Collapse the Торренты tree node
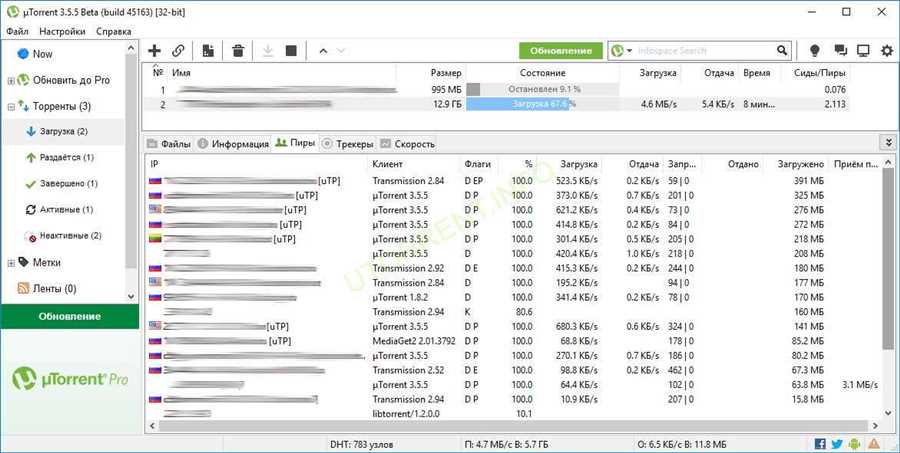Screen dimensions: 900x453 tap(11, 106)
